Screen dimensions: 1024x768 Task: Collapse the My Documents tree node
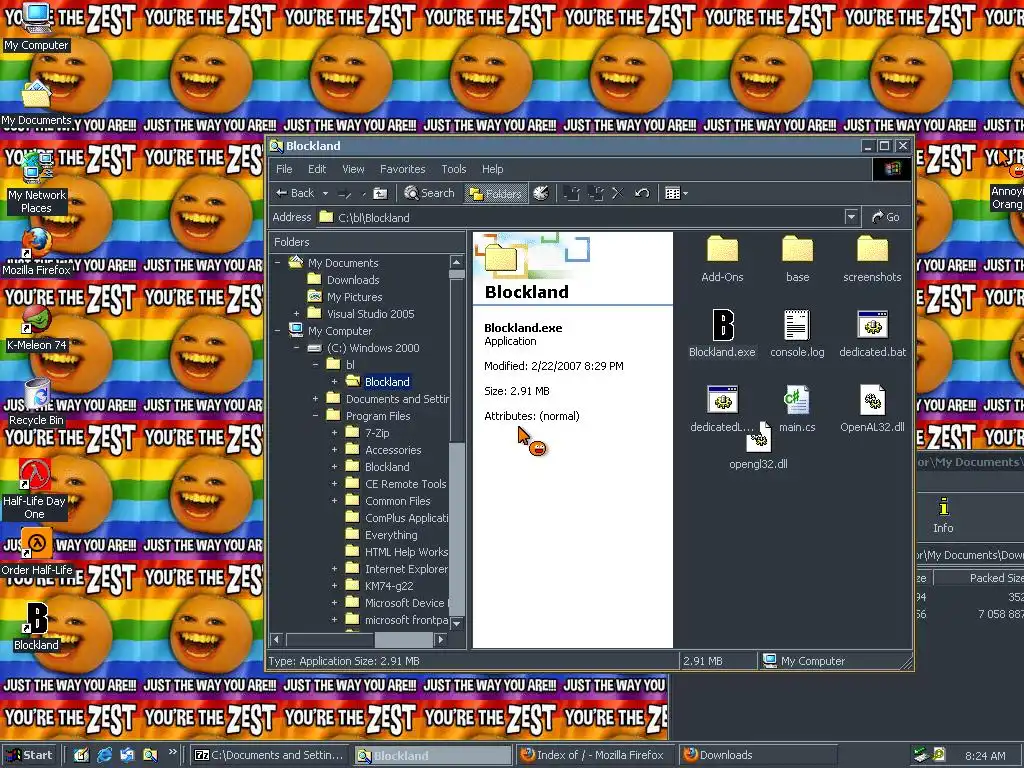pos(278,263)
